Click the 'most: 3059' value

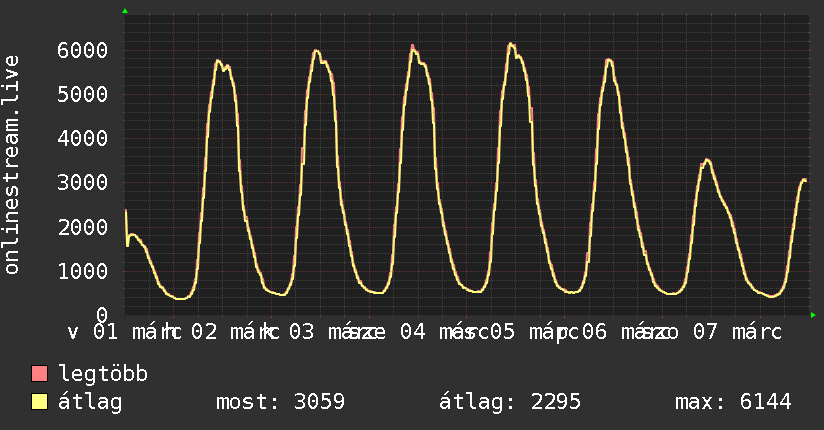point(281,402)
